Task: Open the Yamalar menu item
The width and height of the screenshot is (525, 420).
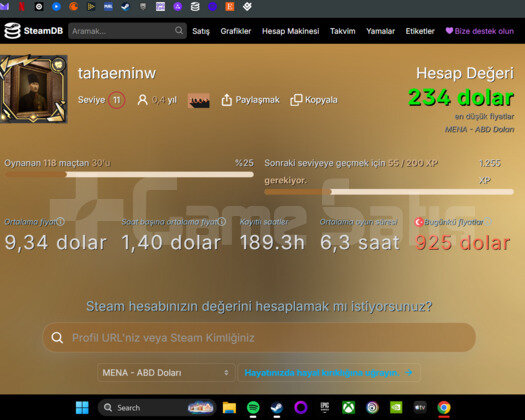Action: click(x=380, y=31)
